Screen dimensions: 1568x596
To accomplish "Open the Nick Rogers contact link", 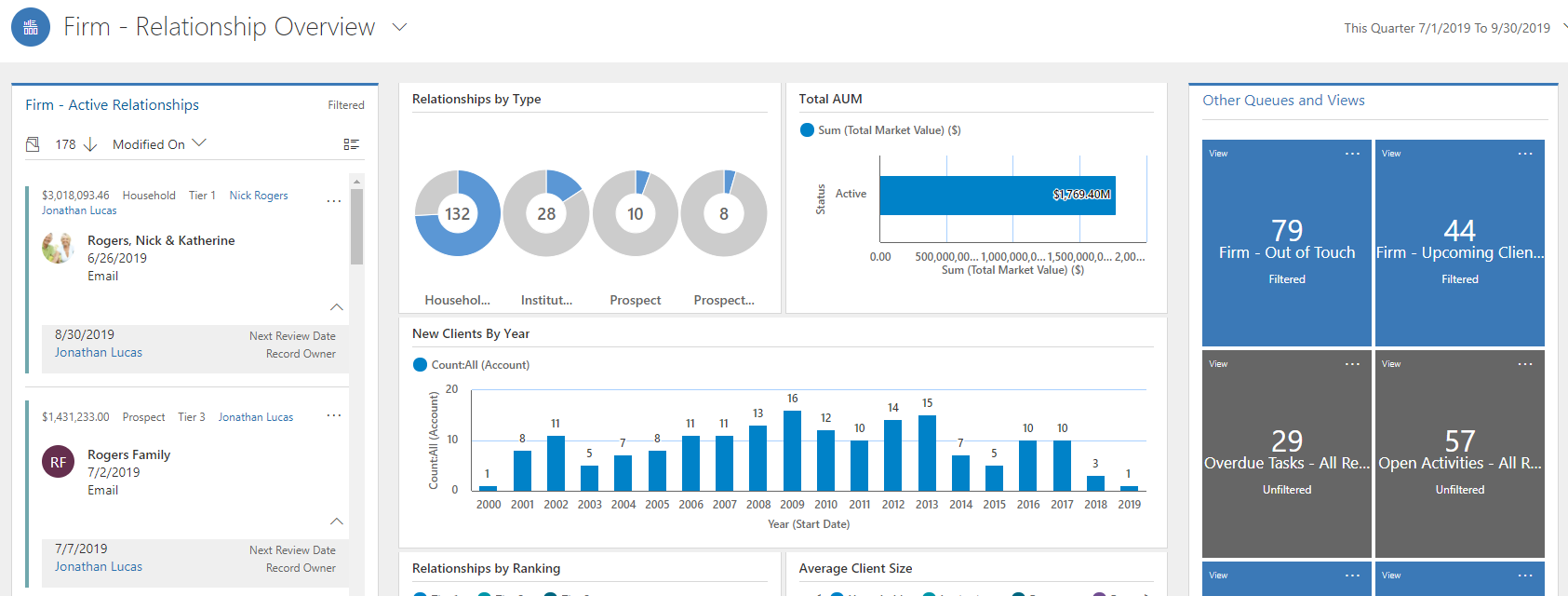I will (x=259, y=196).
